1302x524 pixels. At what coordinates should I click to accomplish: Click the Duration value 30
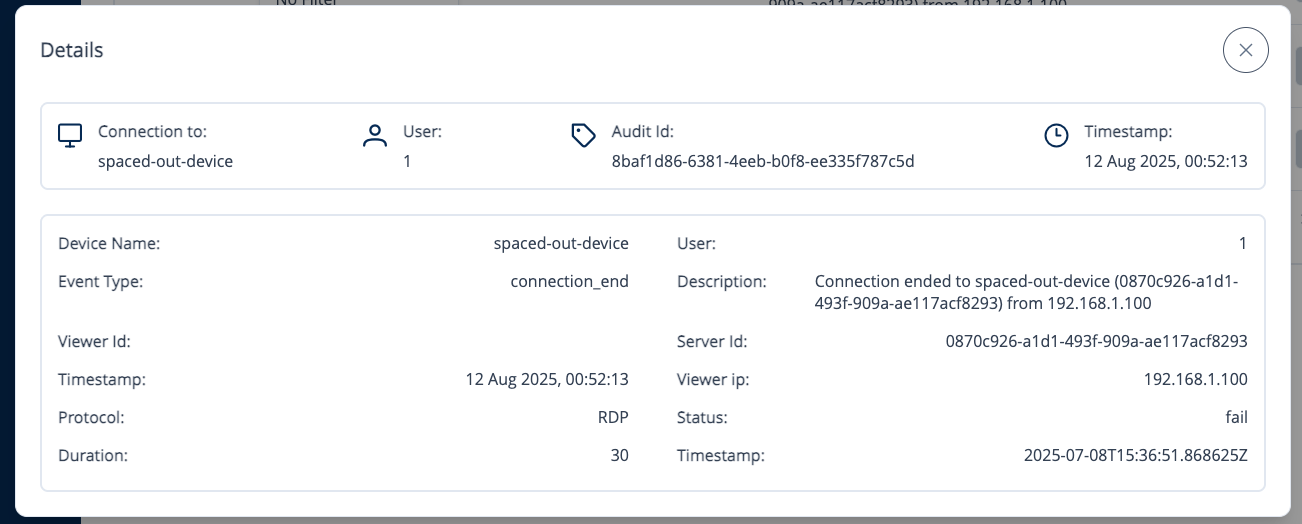click(619, 455)
